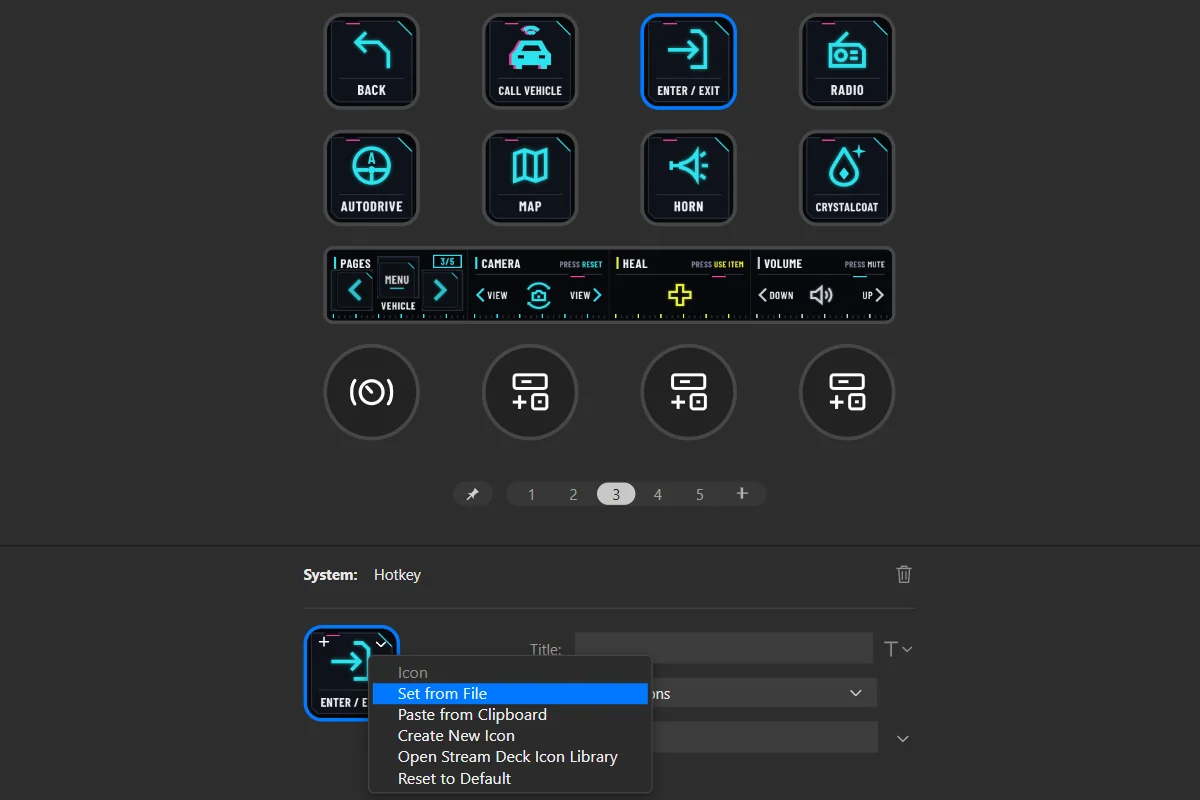Switch to page 2
The height and width of the screenshot is (800, 1200).
[573, 494]
